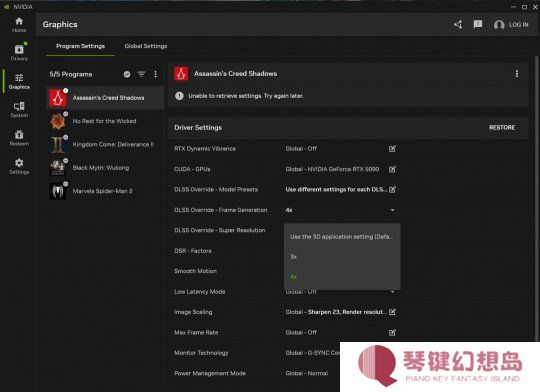
Task: Open Assassin's Creed Shadows more options menu
Action: tap(517, 74)
